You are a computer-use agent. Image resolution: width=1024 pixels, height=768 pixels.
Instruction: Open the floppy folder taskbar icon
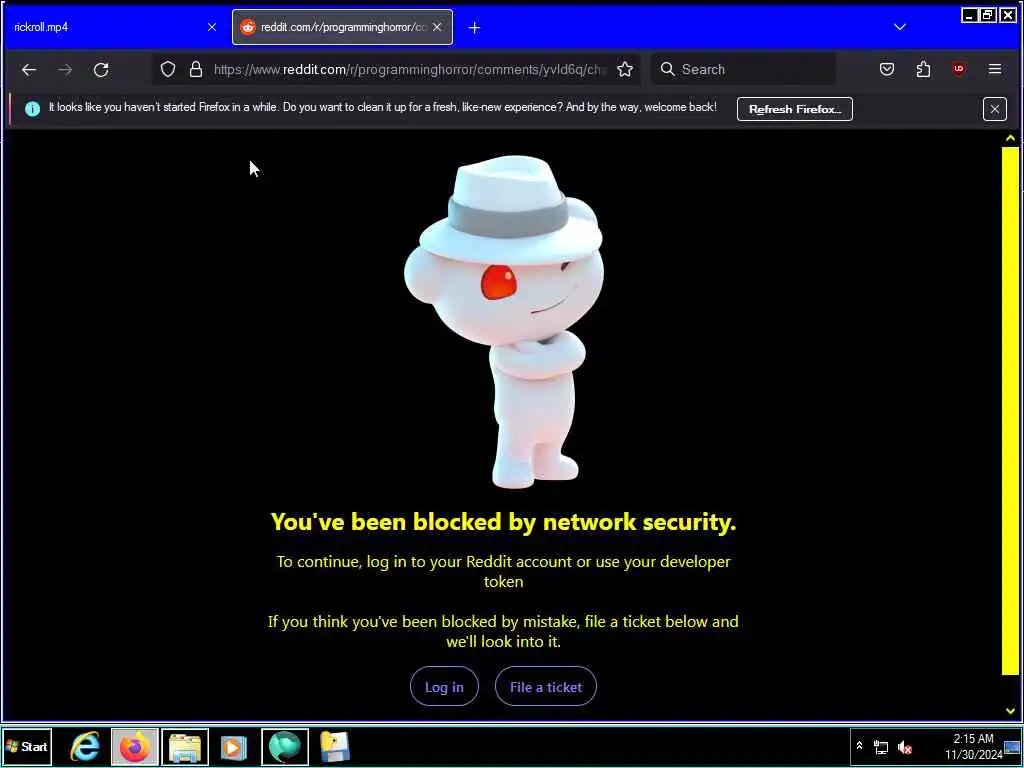(334, 746)
